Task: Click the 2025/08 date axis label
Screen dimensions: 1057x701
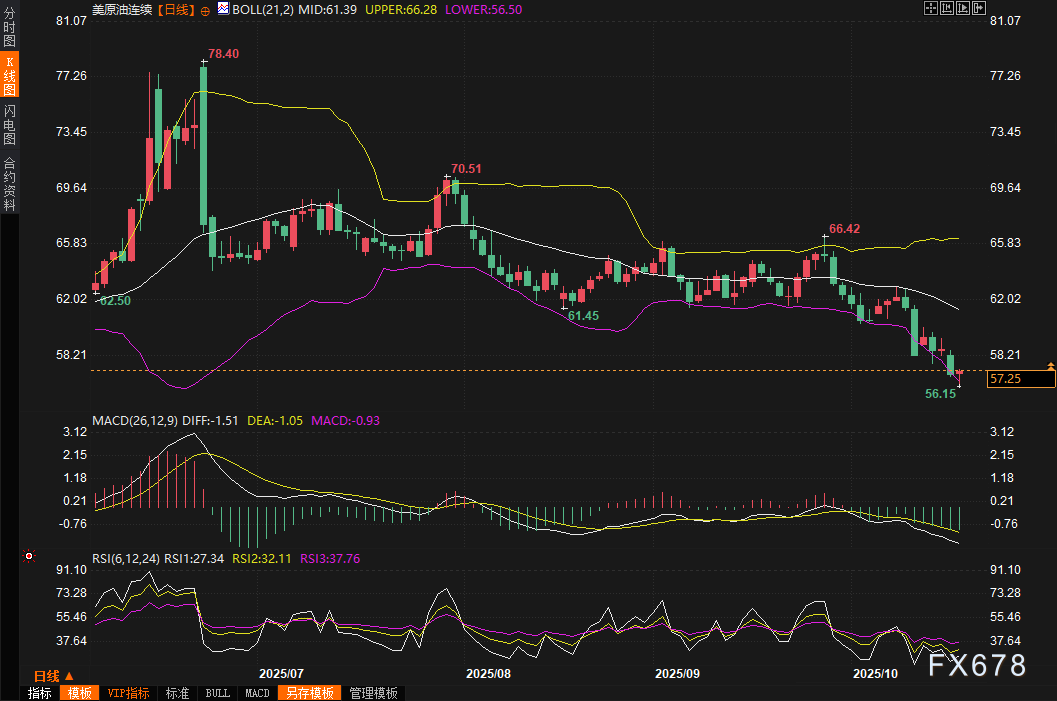Action: coord(488,674)
